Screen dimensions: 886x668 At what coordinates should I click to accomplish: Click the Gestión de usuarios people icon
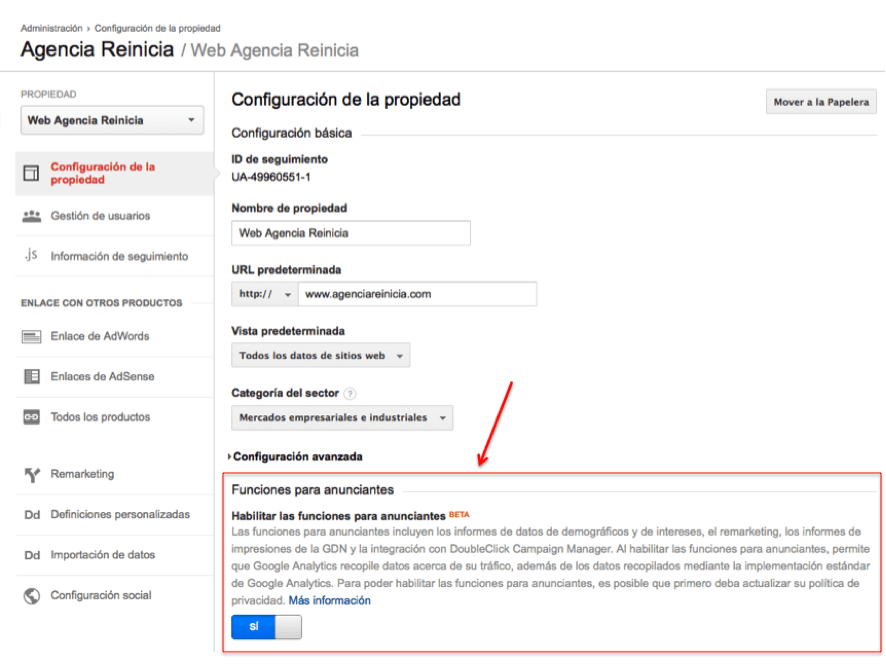[31, 216]
